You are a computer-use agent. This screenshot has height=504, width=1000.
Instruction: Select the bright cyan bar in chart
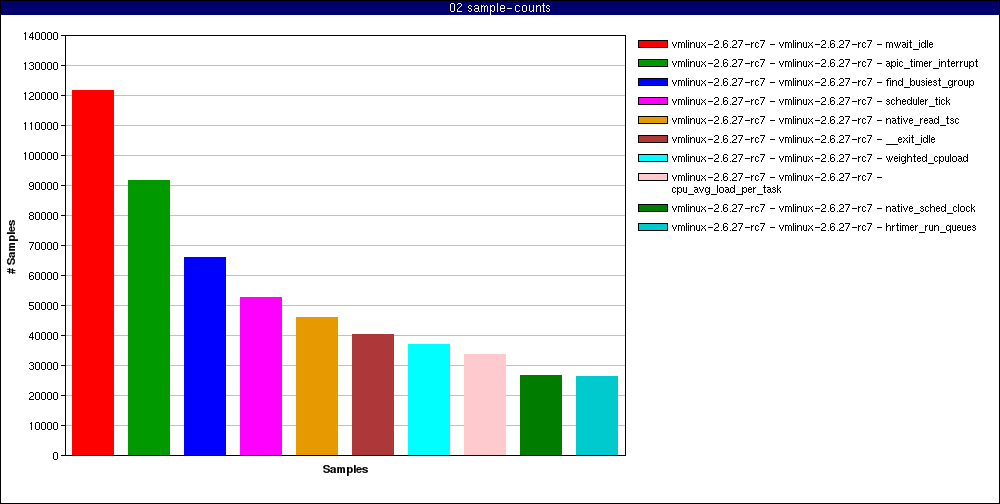click(429, 400)
